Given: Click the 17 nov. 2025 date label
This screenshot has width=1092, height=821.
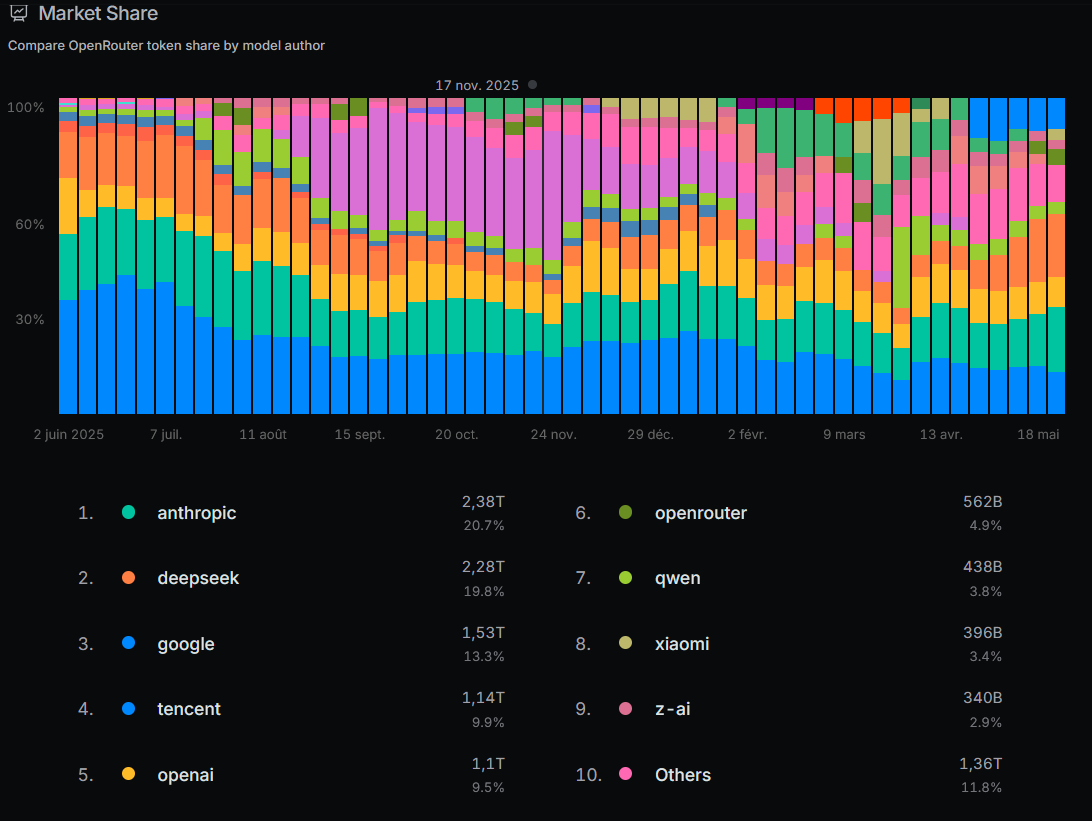Looking at the screenshot, I should (x=477, y=85).
